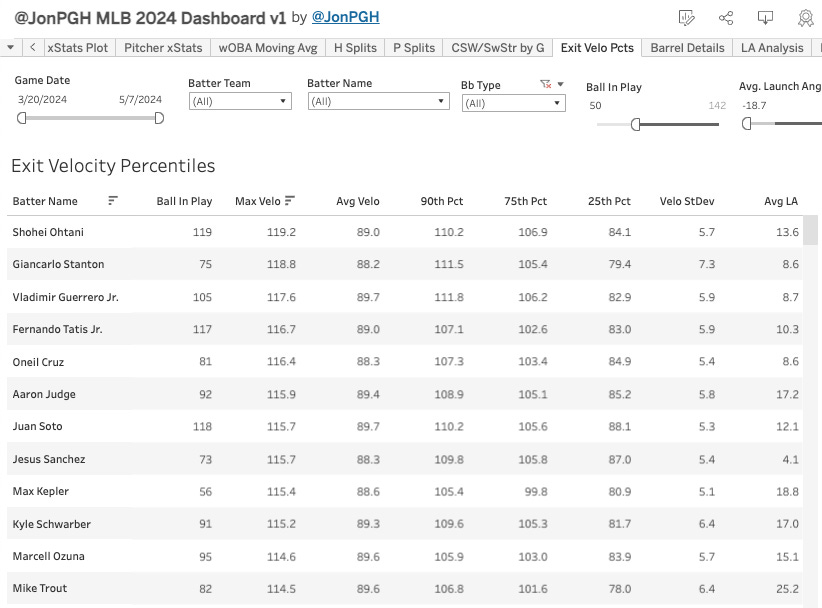Open the P Splits tab
Image resolution: width=822 pixels, height=608 pixels.
414,48
